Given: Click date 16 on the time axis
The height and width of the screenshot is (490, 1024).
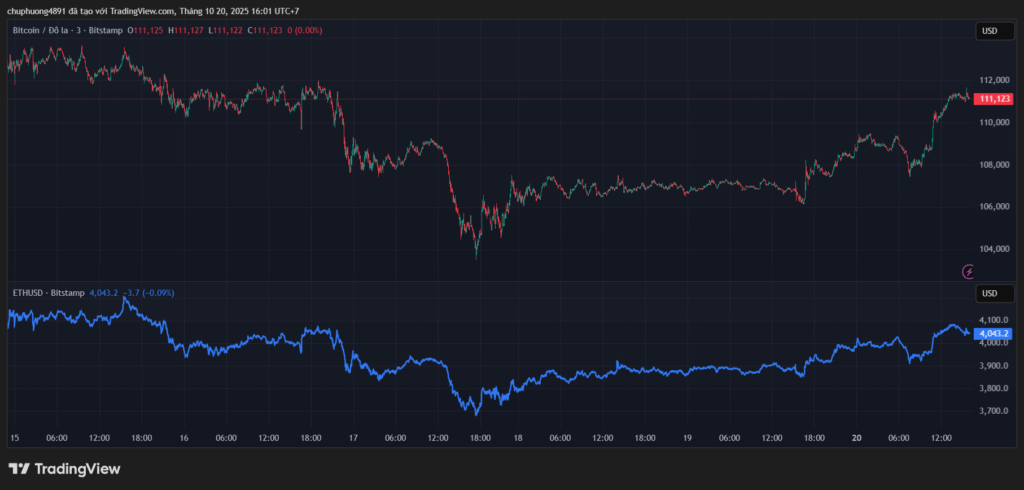Looking at the screenshot, I should [184, 438].
